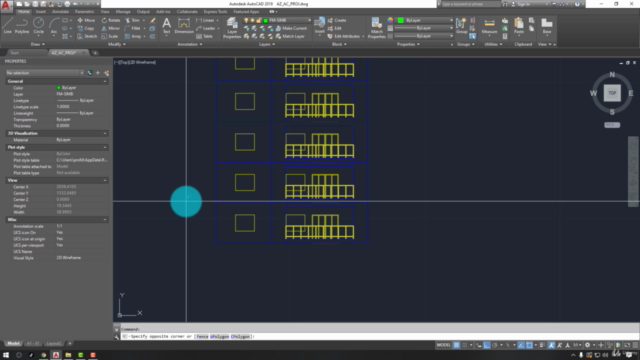Screen dimensions: 640x360
Task: Activate the Move command
Action: pos(86,20)
